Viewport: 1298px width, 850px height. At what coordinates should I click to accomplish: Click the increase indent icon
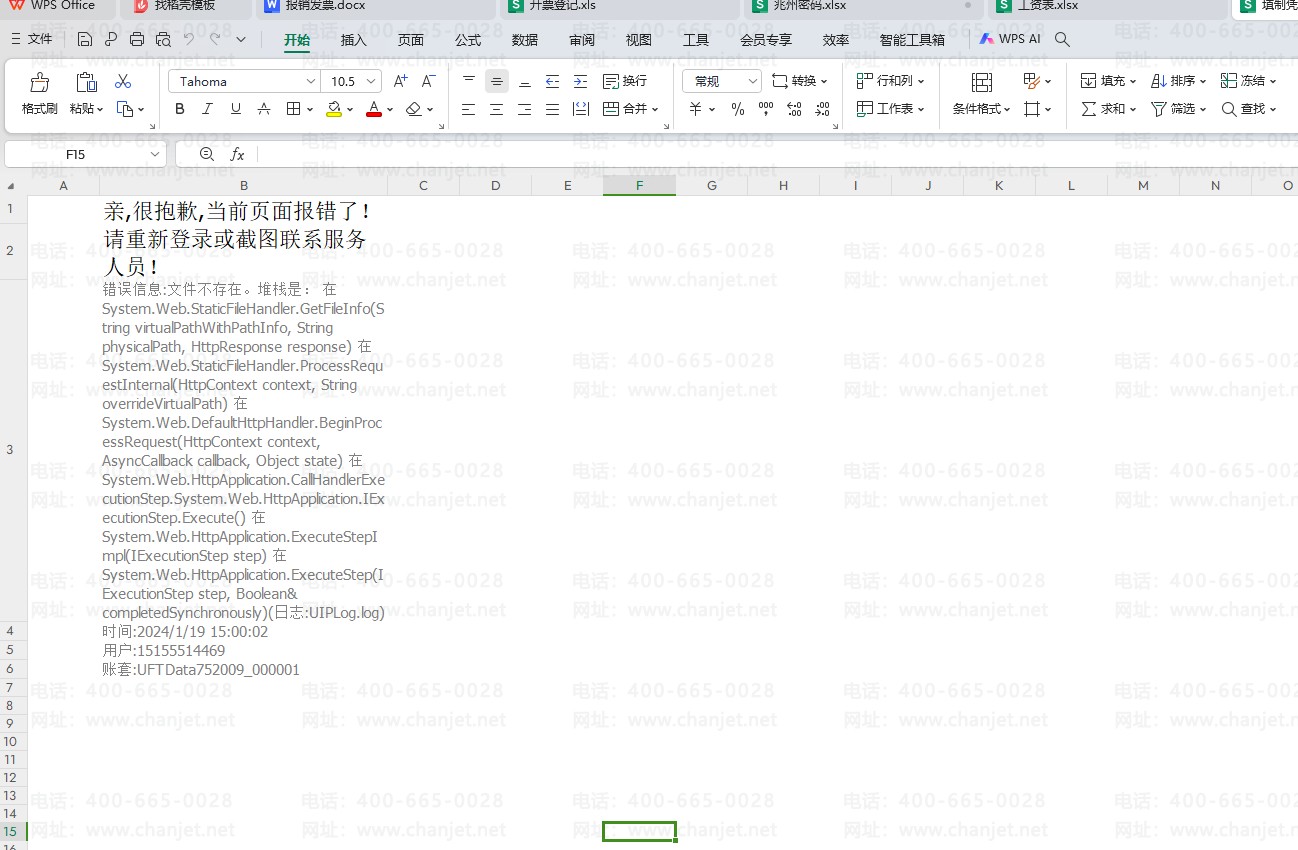click(580, 81)
